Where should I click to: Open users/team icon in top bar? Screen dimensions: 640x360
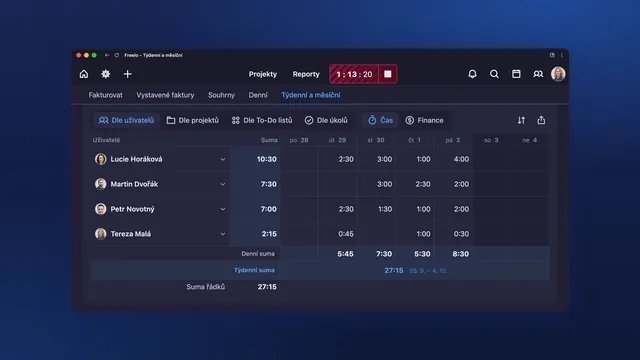pyautogui.click(x=538, y=74)
